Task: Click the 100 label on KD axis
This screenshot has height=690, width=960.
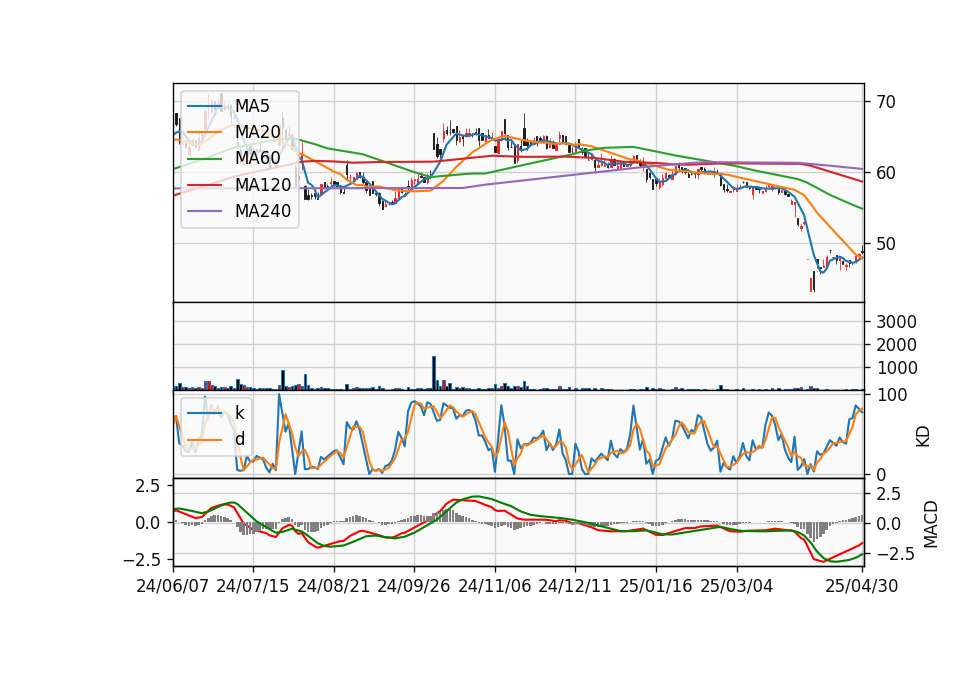Action: pos(892,396)
